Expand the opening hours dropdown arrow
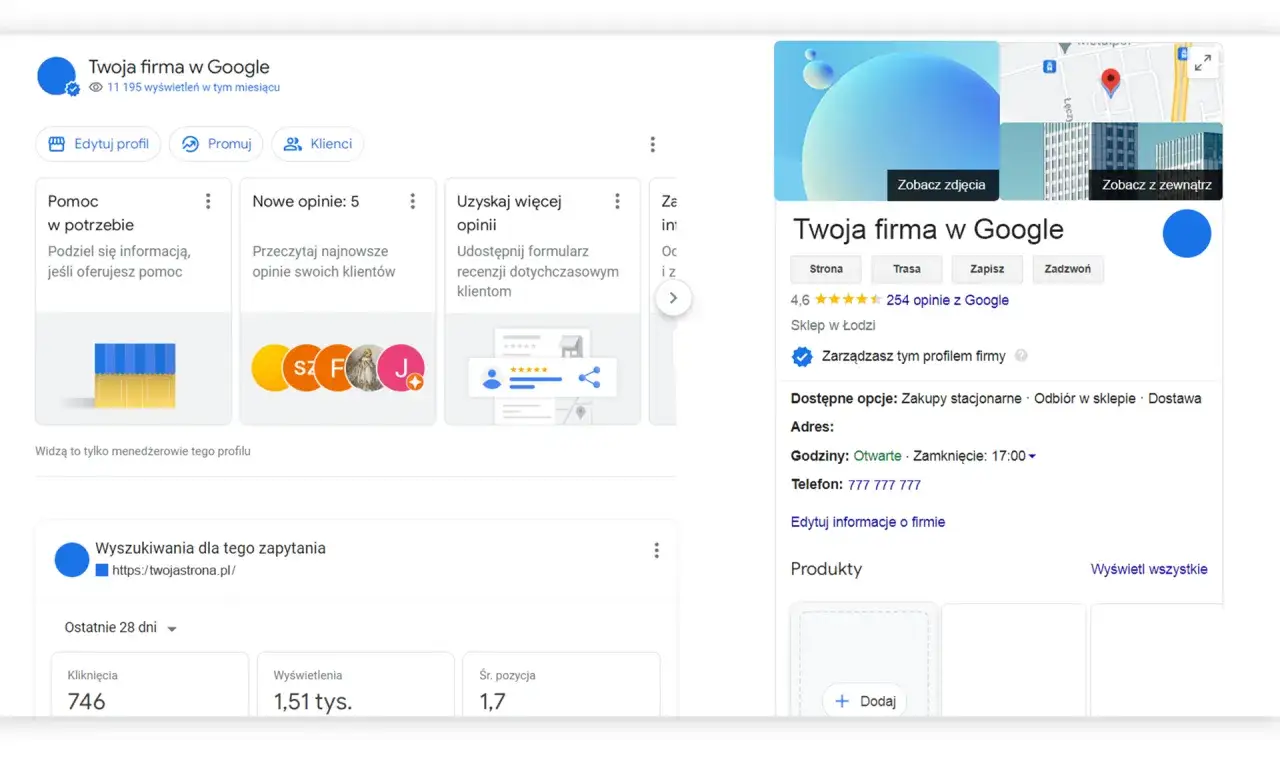Screen dimensions: 1280x759 [x=1032, y=457]
